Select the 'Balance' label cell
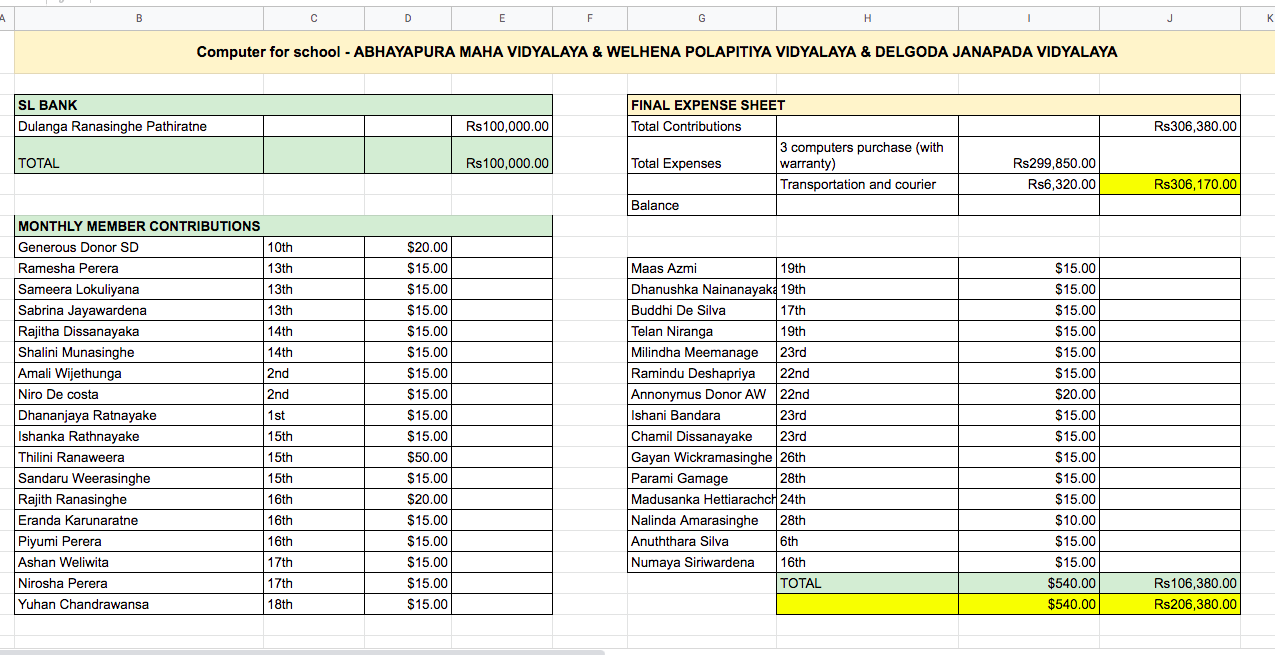Image resolution: width=1275 pixels, height=655 pixels. [x=702, y=205]
